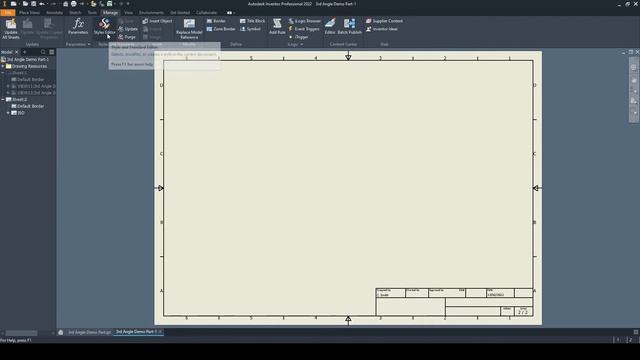Click the Batch Publish icon

pos(349,27)
